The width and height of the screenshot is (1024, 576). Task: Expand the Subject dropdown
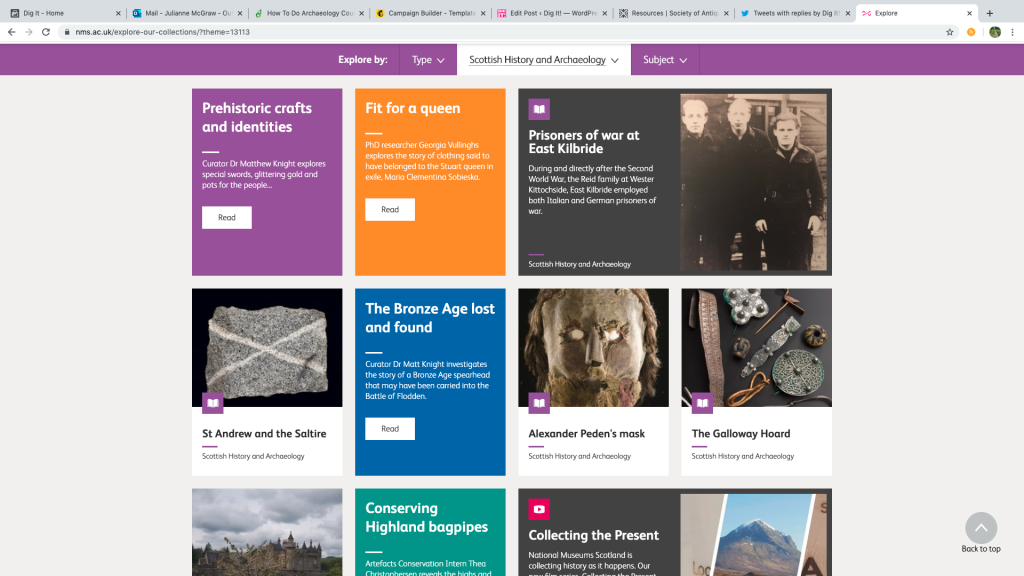(665, 59)
